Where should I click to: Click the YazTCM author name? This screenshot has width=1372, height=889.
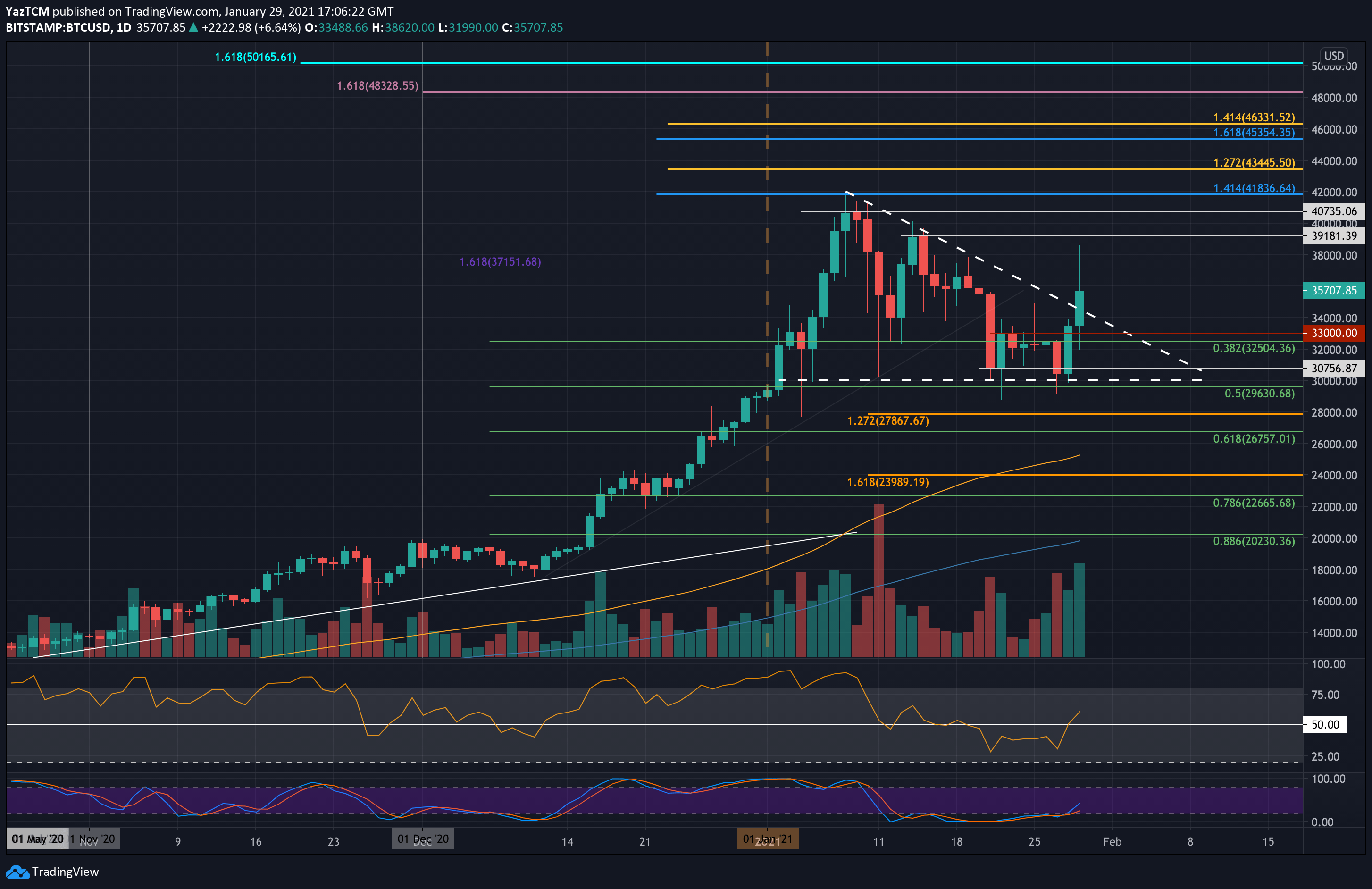tap(27, 11)
